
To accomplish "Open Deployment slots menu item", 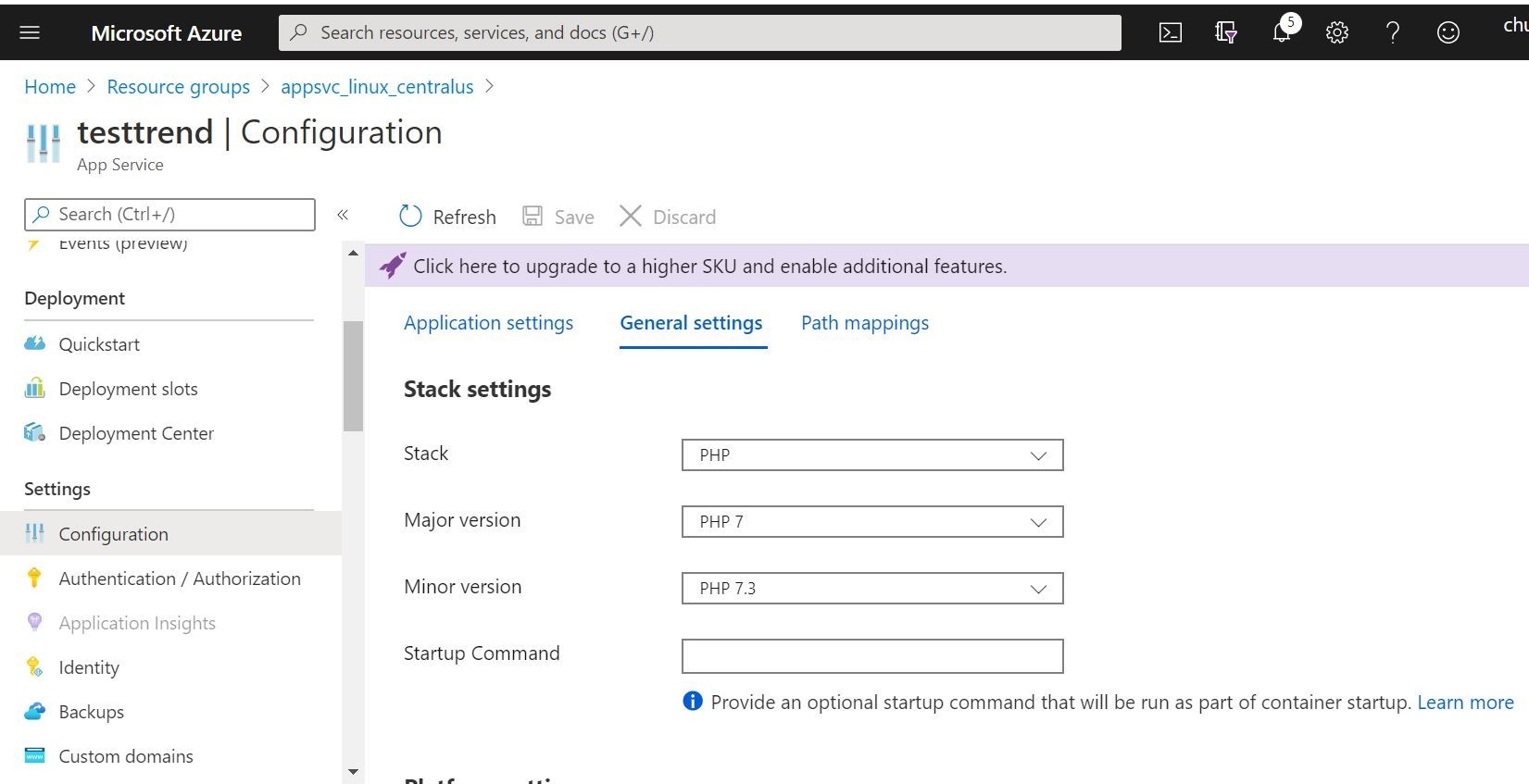I will pyautogui.click(x=128, y=389).
